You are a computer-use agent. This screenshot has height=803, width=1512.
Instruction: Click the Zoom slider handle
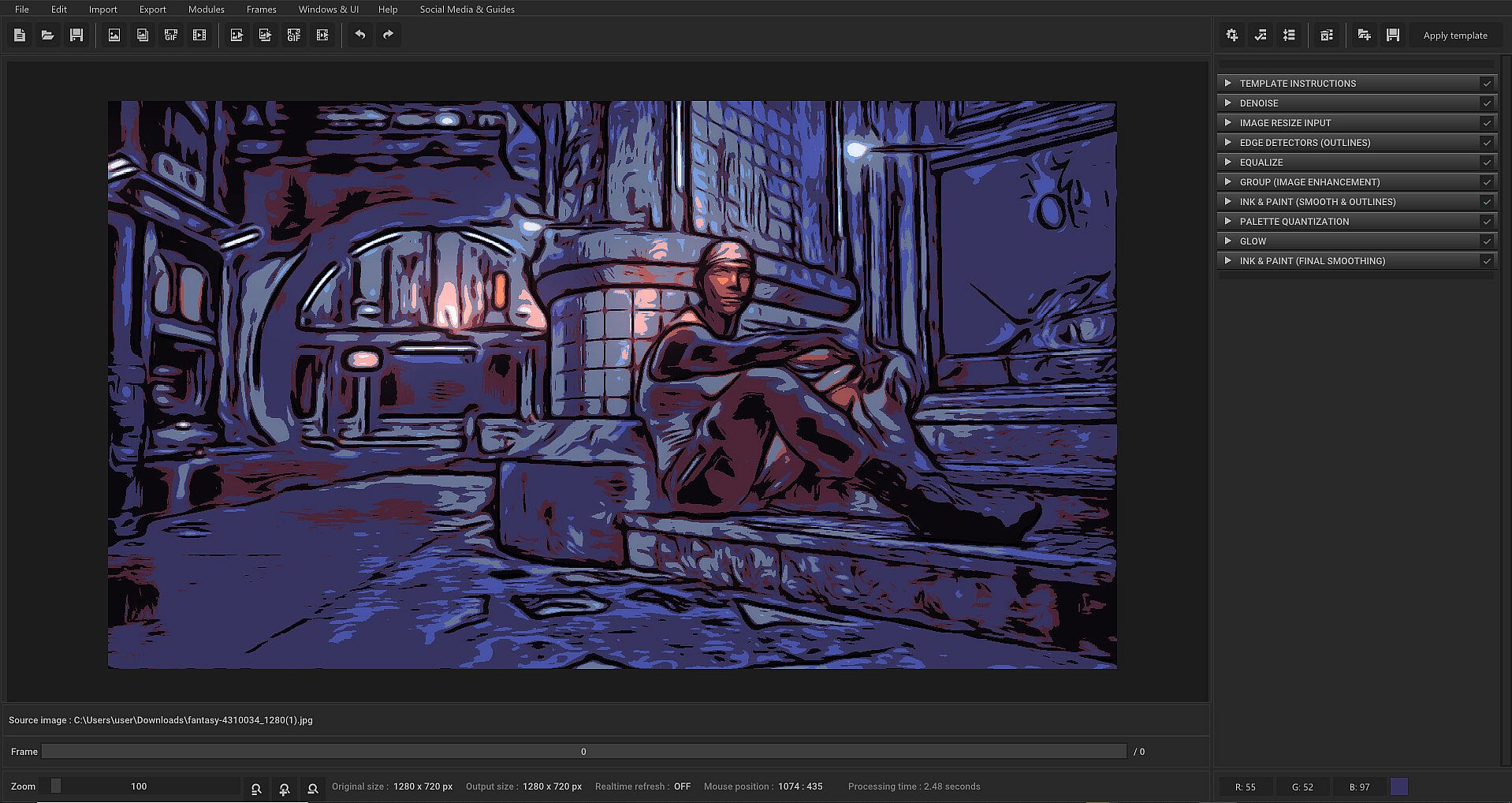click(56, 786)
